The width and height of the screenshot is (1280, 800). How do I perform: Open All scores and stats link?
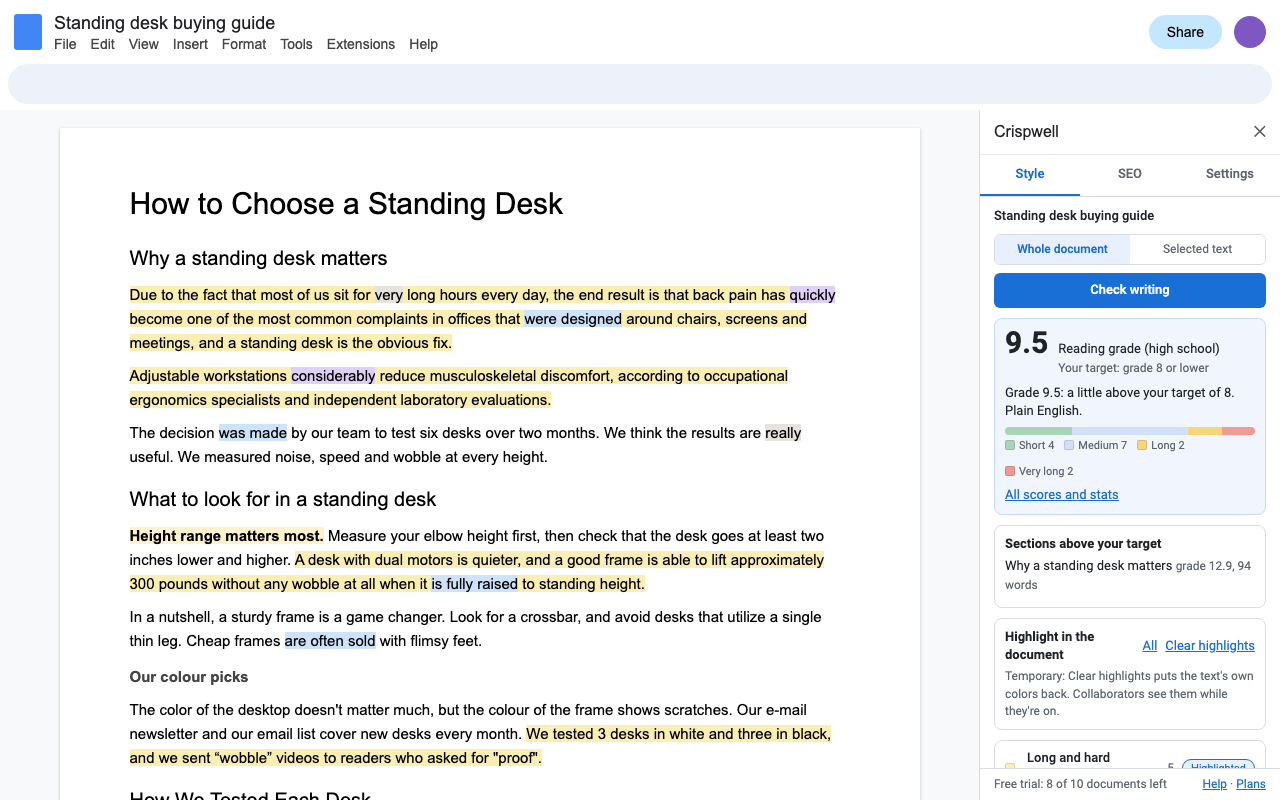pos(1062,495)
